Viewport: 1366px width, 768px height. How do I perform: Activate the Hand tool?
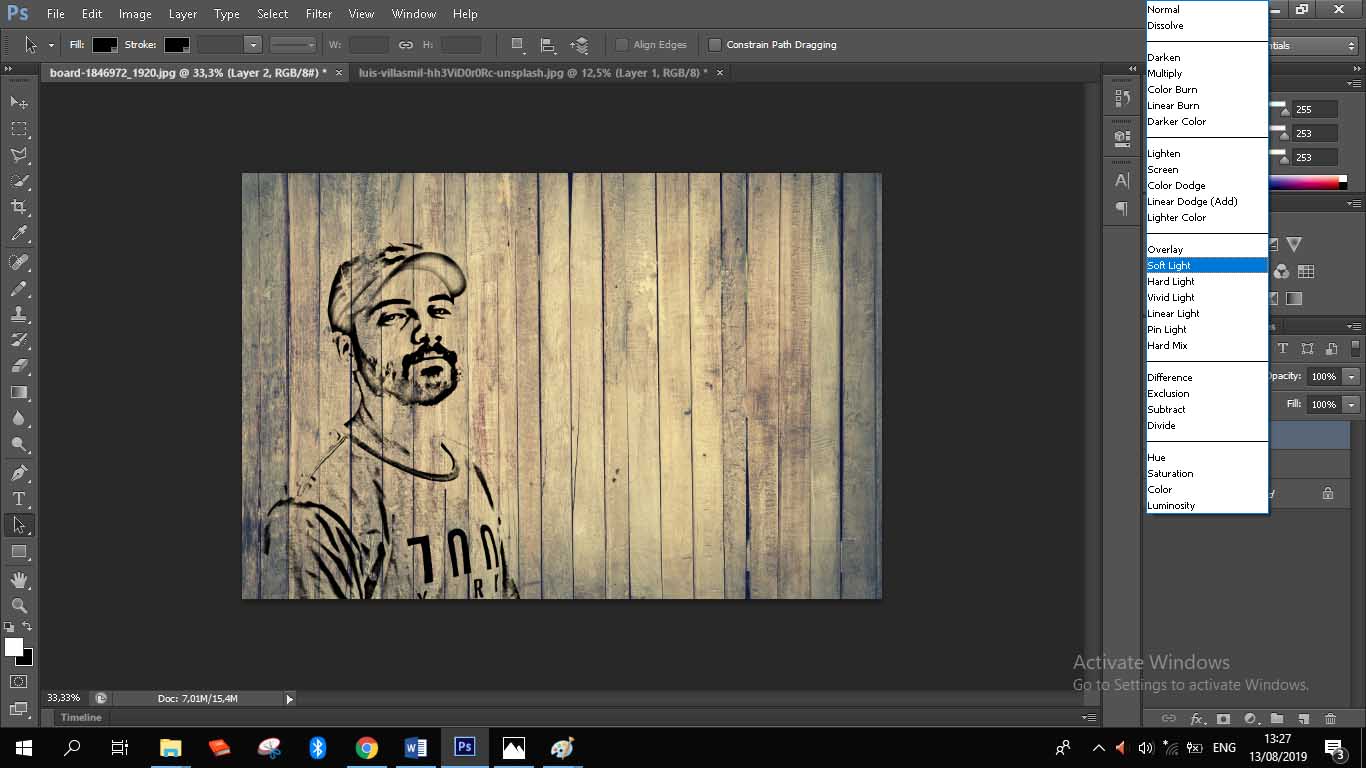(x=19, y=579)
